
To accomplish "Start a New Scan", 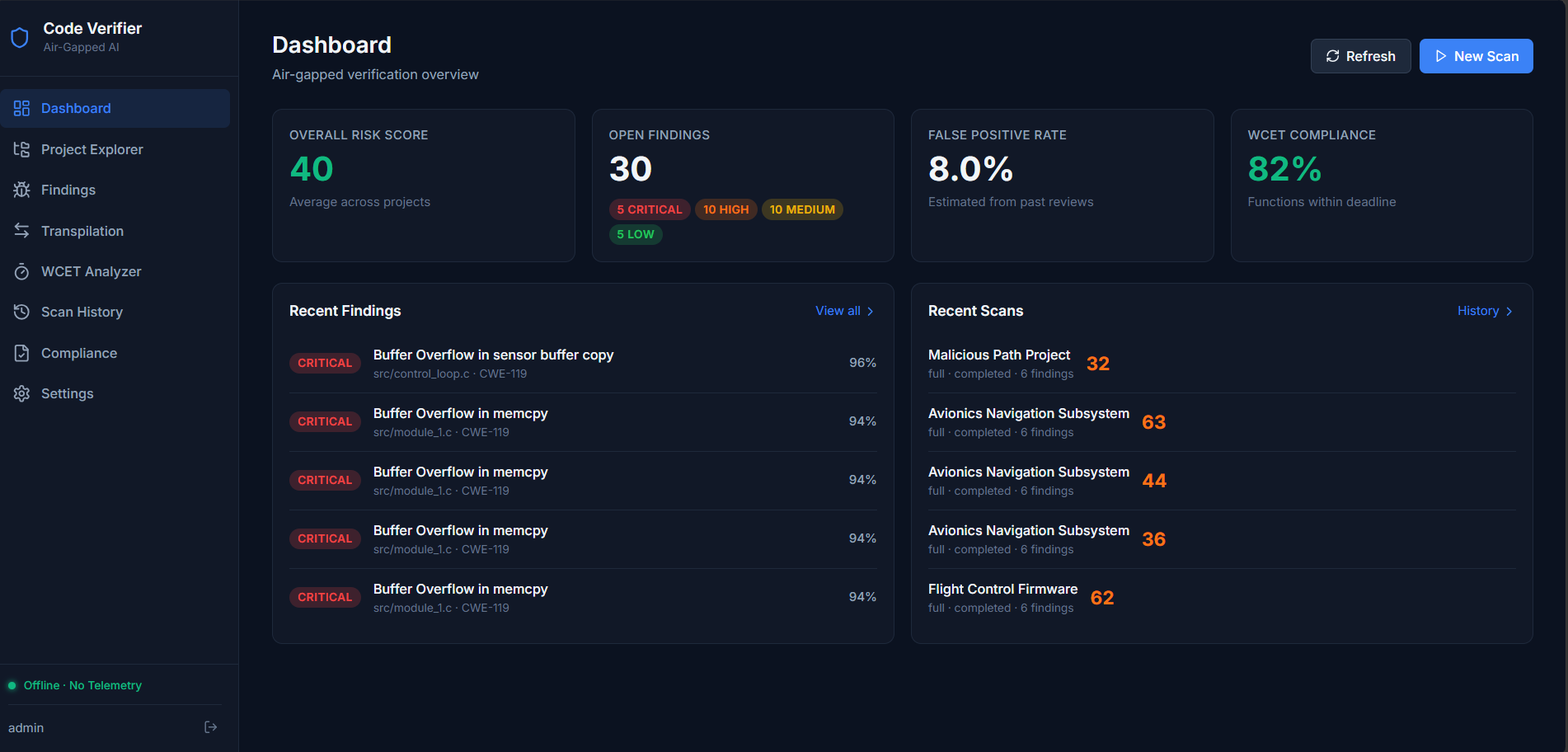I will [1476, 56].
